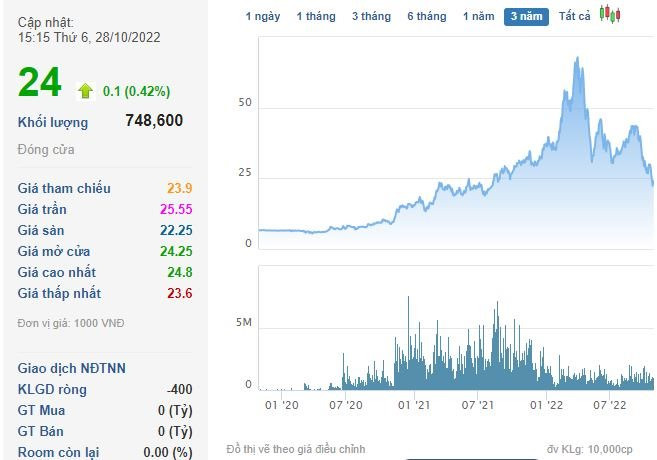Click the "Room còn lại" label

click(58, 452)
